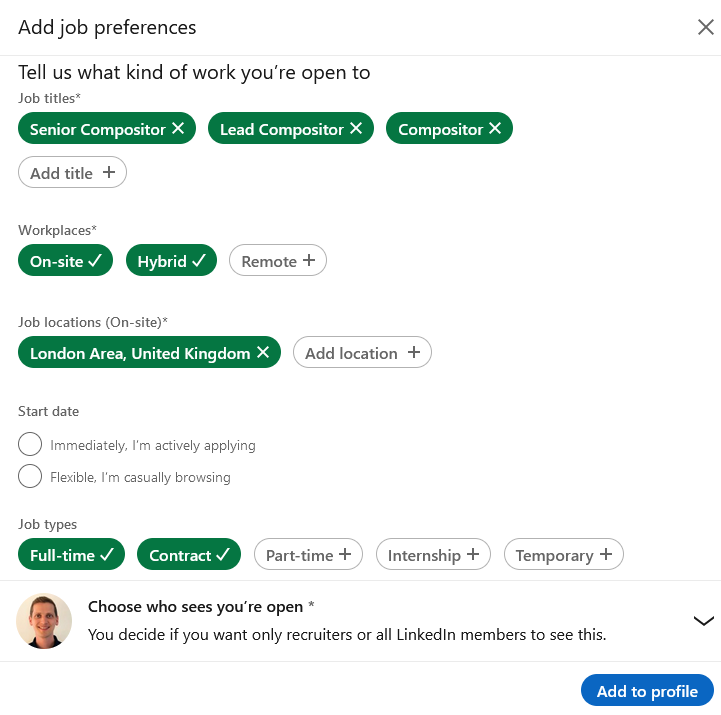
Task: Click the plus icon on Add title
Action: (x=109, y=173)
